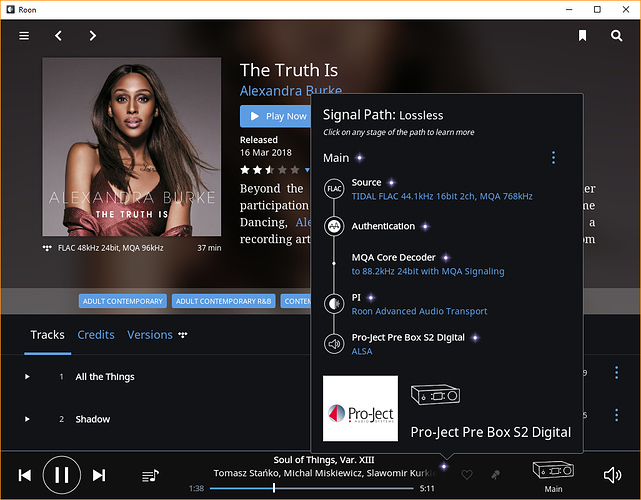Select the Adult Contemporary R&B tag
641x500 pixels.
click(224, 301)
